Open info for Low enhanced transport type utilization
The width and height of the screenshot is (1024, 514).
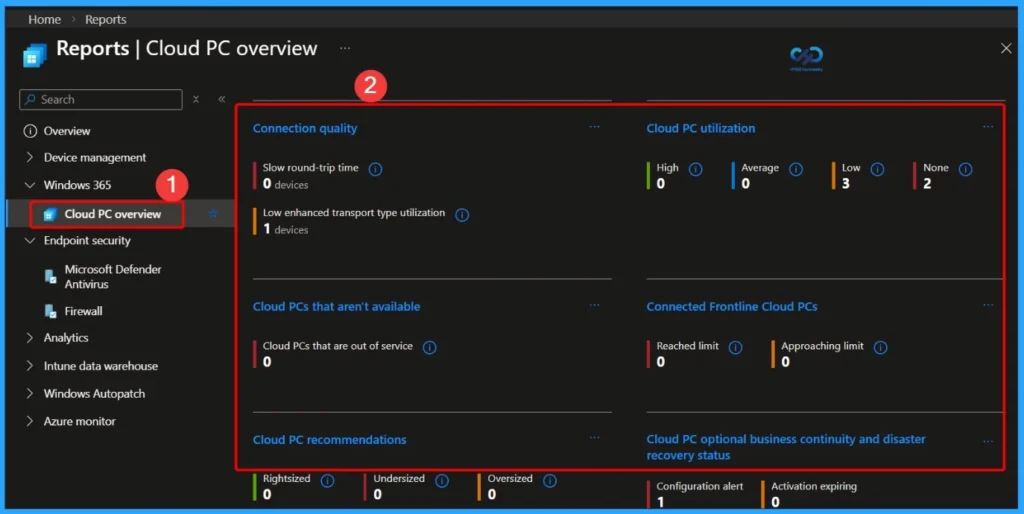coord(462,215)
